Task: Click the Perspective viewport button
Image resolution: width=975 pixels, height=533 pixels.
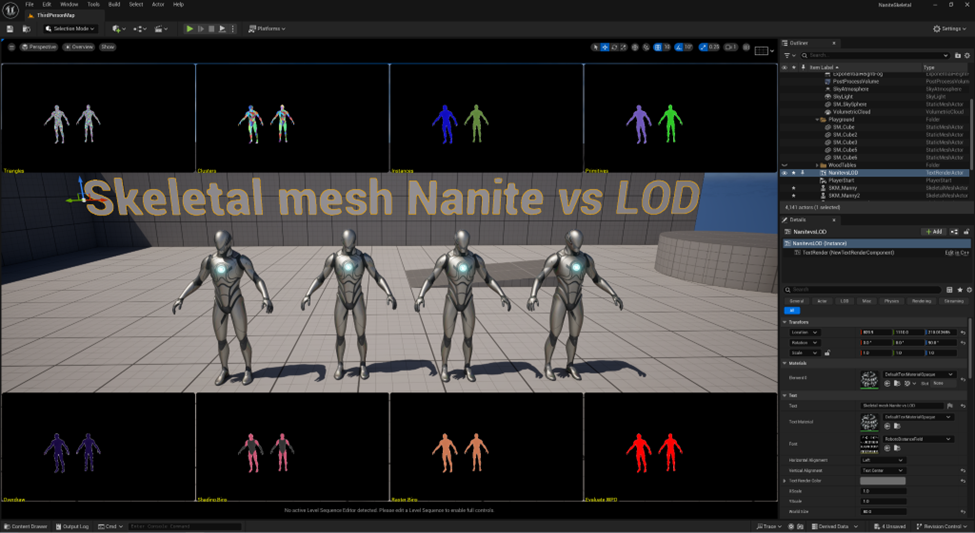Action: pos(39,47)
